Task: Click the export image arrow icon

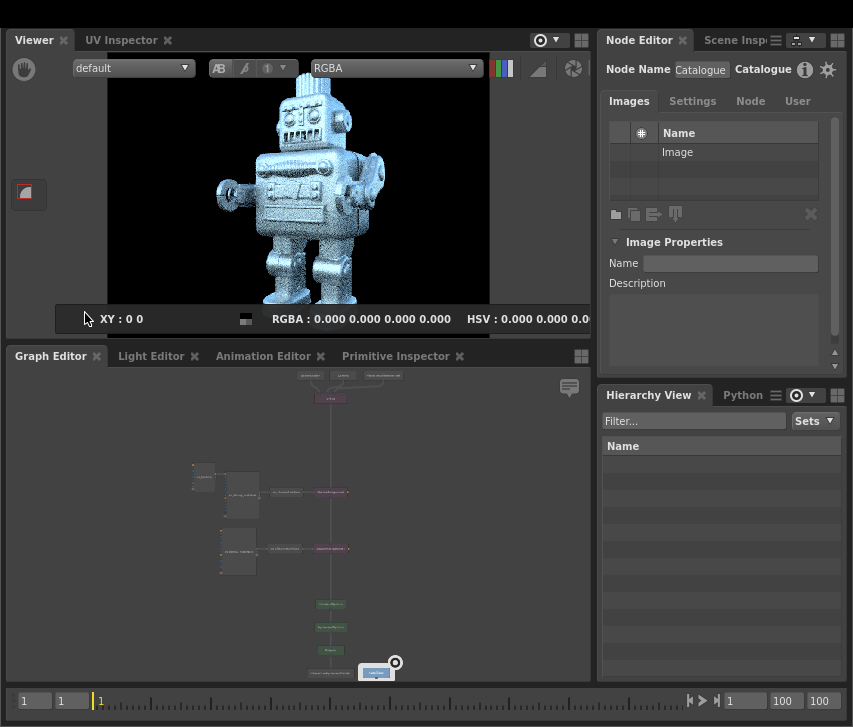Action: [653, 214]
